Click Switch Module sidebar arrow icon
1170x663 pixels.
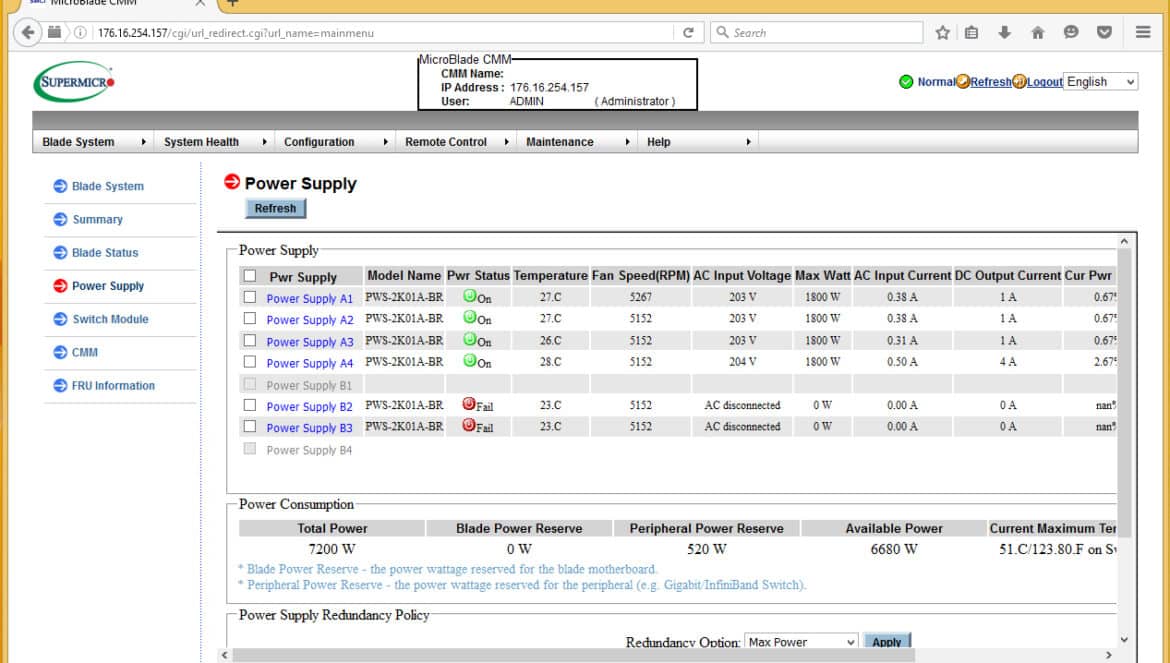[60, 319]
